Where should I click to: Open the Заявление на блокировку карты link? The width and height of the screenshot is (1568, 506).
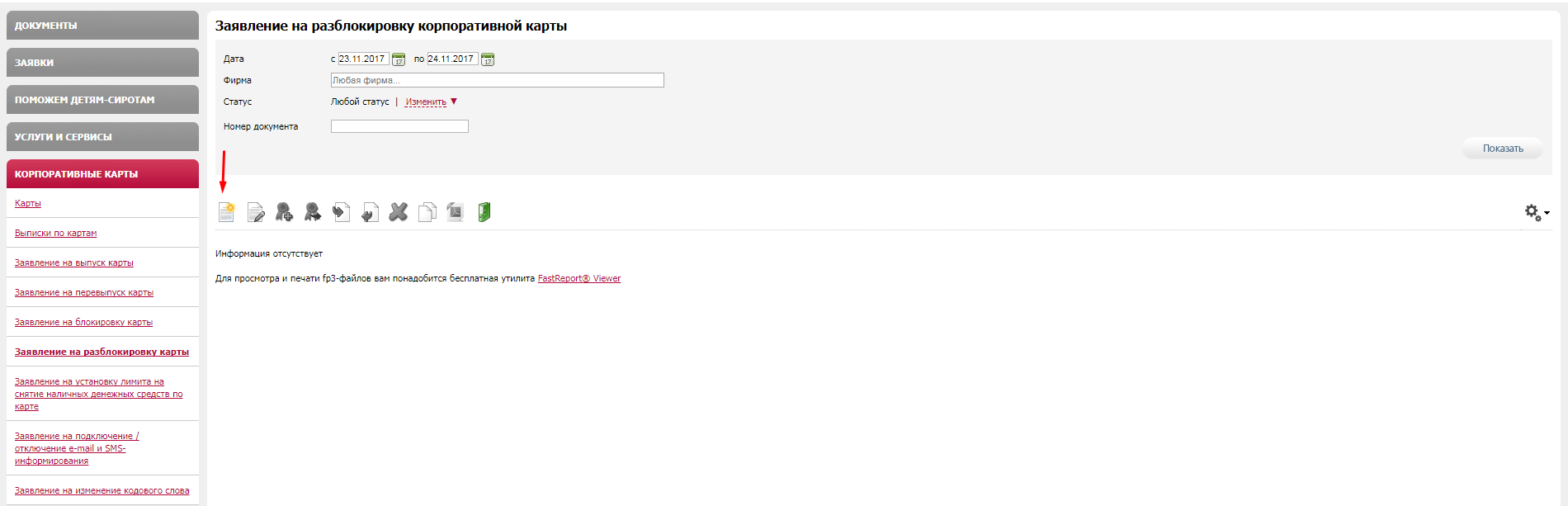tap(83, 322)
